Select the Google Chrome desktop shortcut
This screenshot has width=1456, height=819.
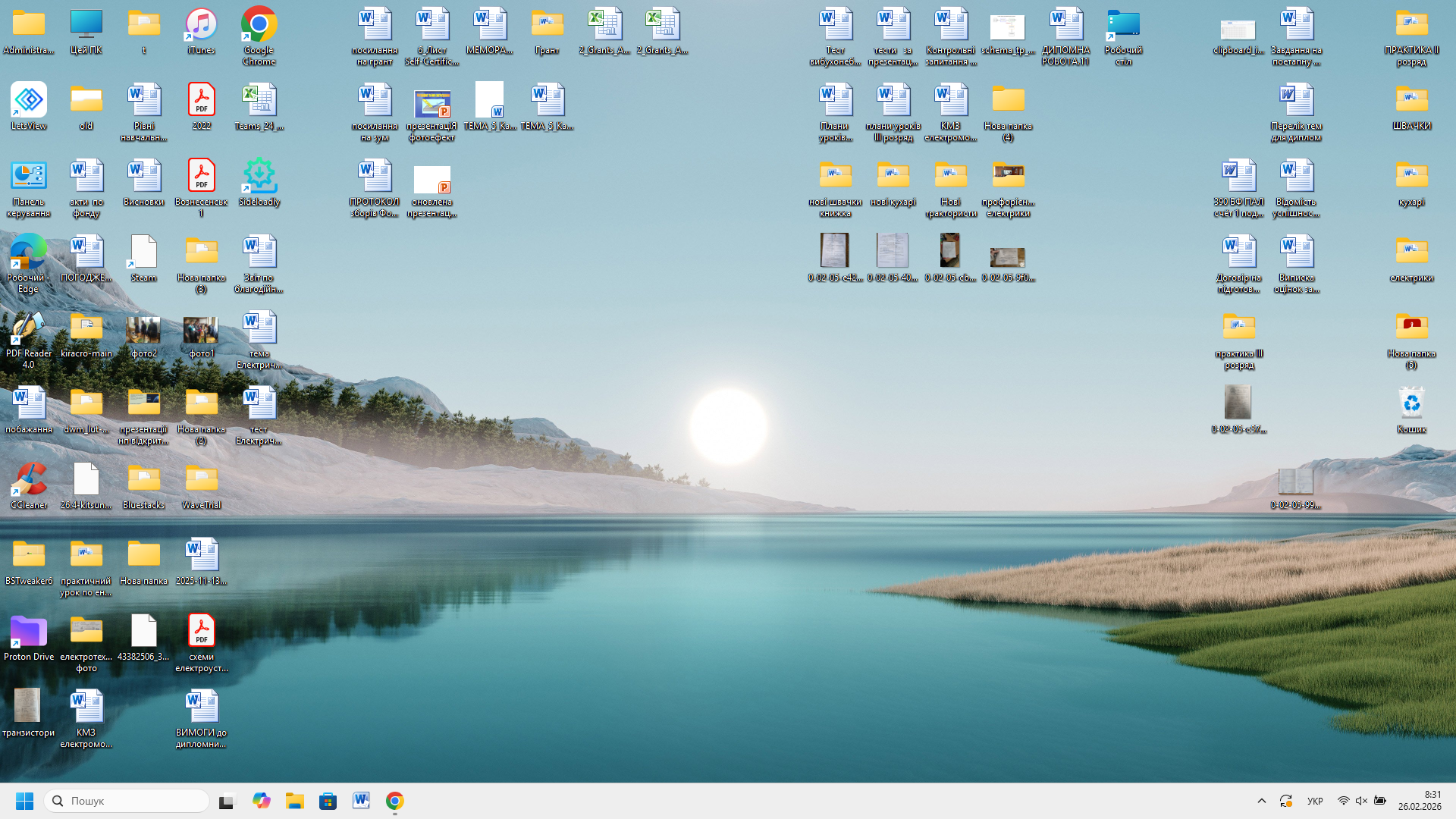259,25
